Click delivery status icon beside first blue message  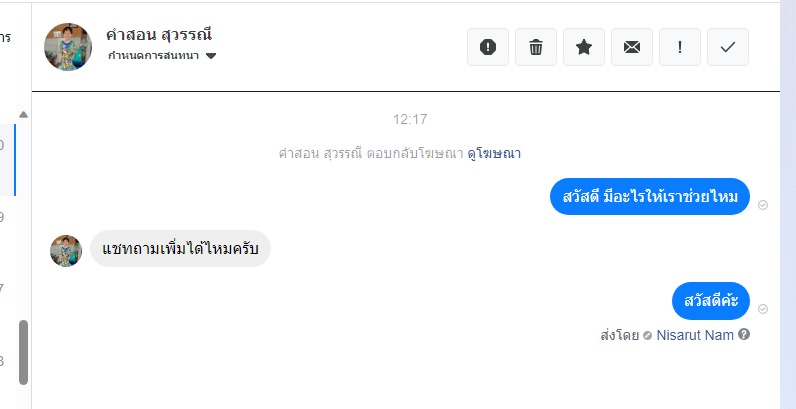[763, 204]
